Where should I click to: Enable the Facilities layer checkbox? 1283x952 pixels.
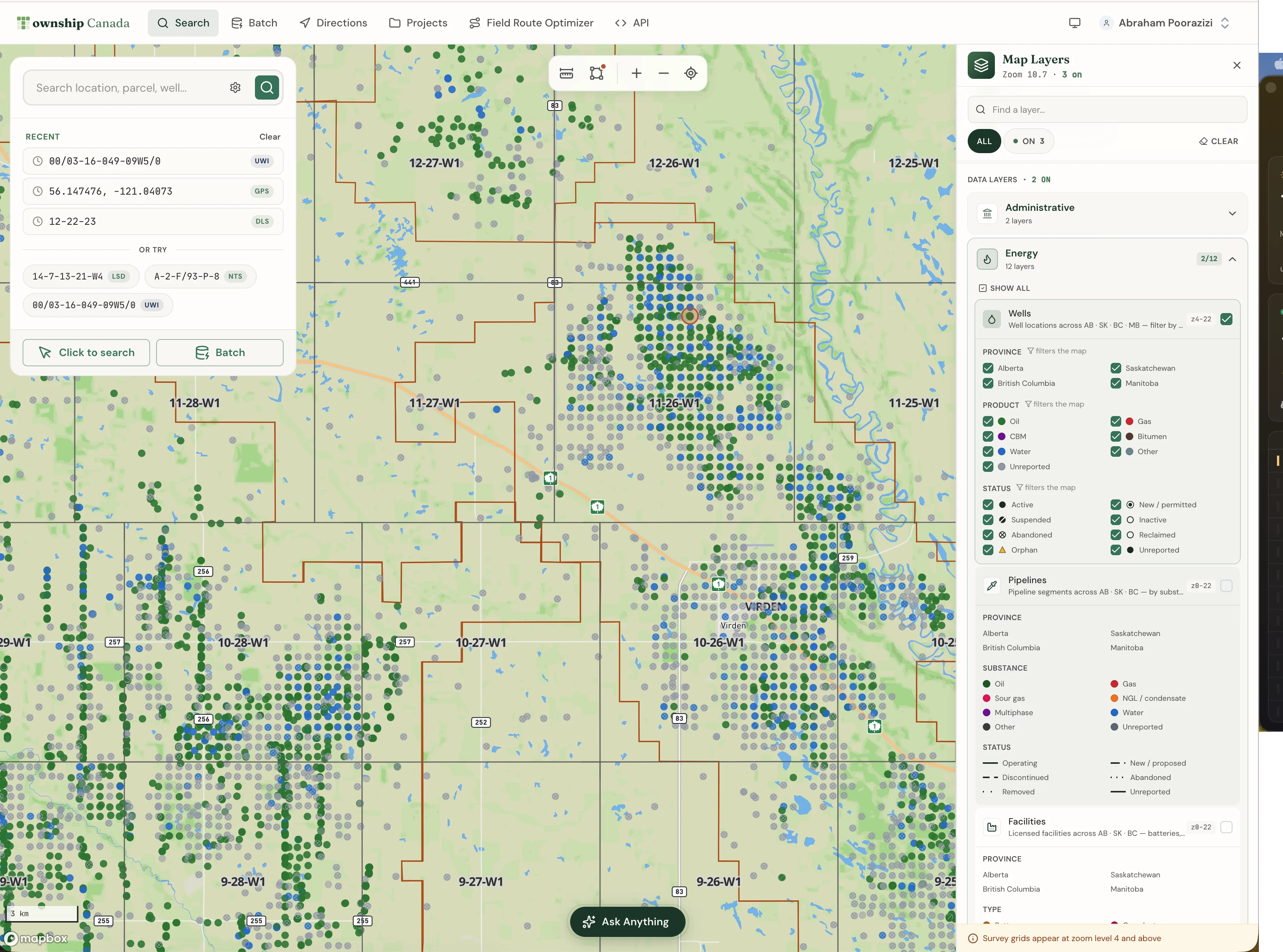click(x=1226, y=827)
